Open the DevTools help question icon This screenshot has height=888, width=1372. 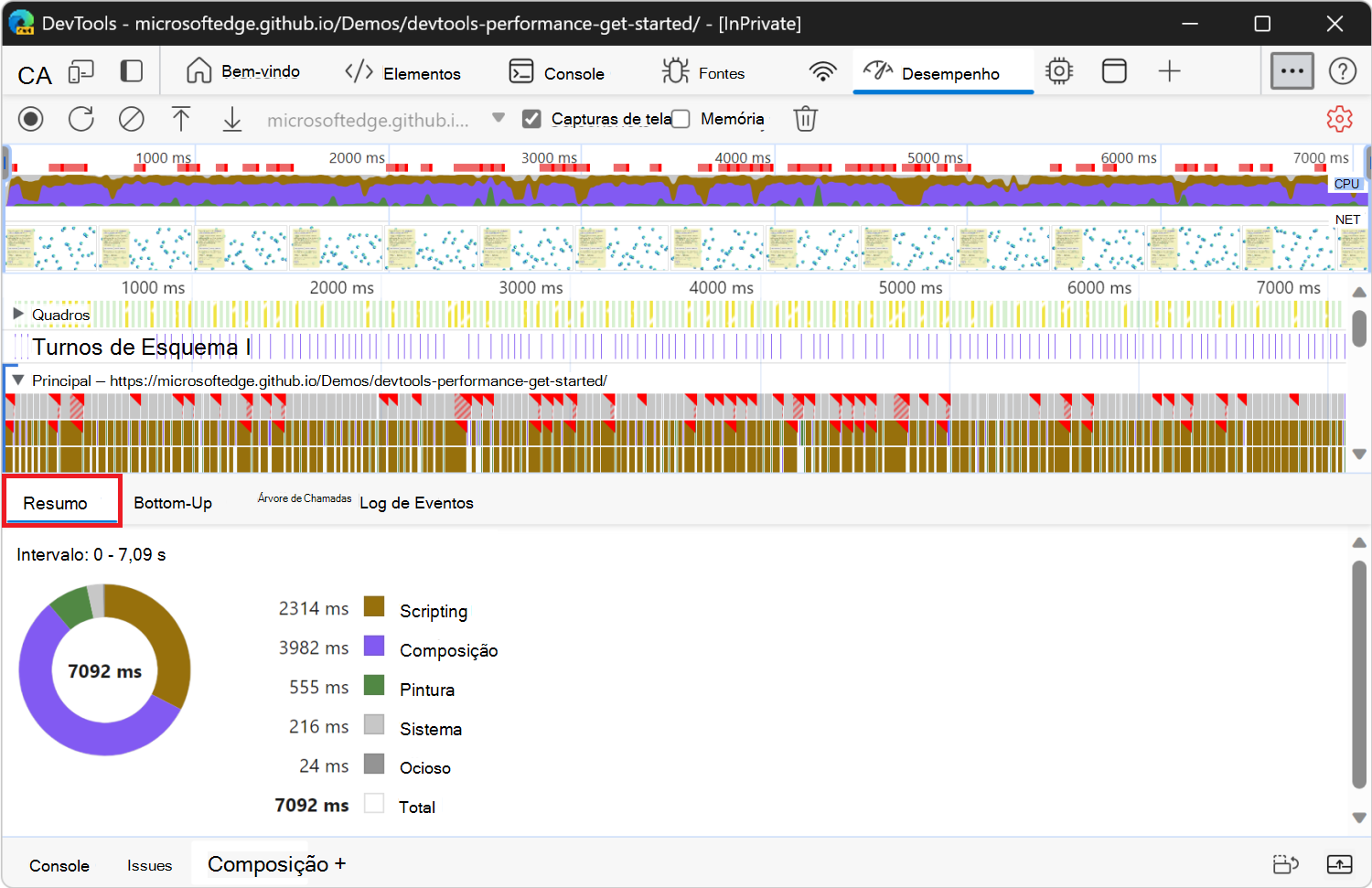(x=1342, y=71)
